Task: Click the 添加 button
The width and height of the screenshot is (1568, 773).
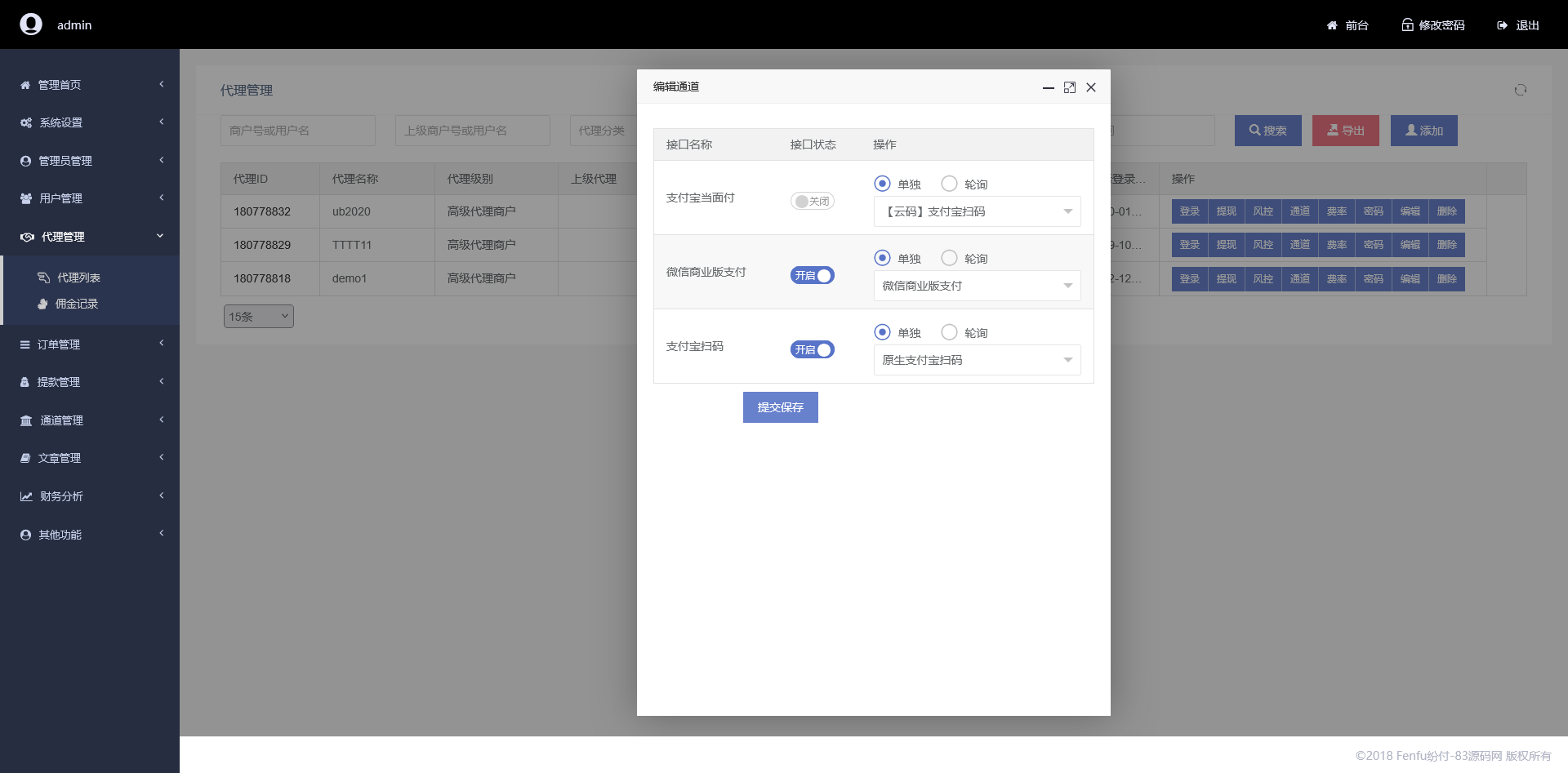Action: pyautogui.click(x=1423, y=131)
